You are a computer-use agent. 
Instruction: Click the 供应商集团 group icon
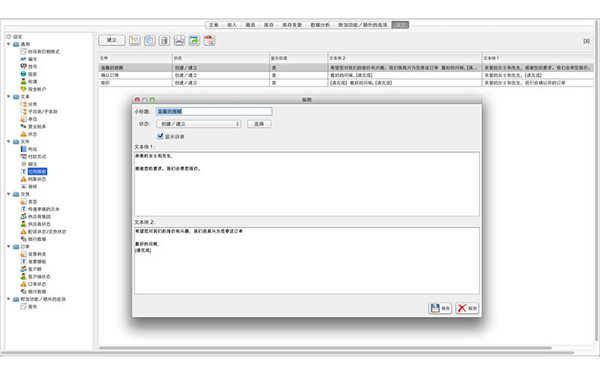point(23,217)
